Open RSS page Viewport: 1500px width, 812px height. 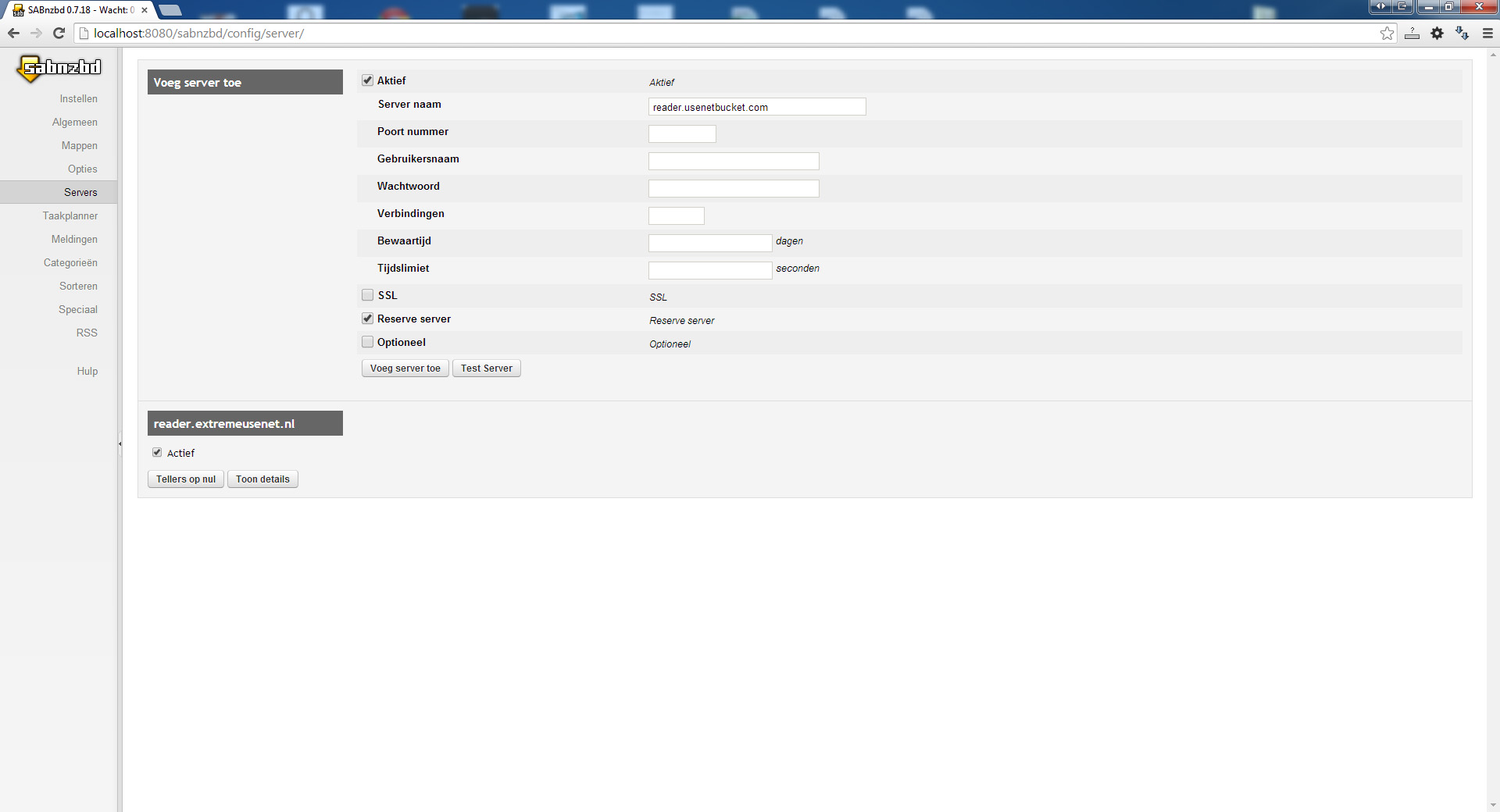tap(87, 333)
